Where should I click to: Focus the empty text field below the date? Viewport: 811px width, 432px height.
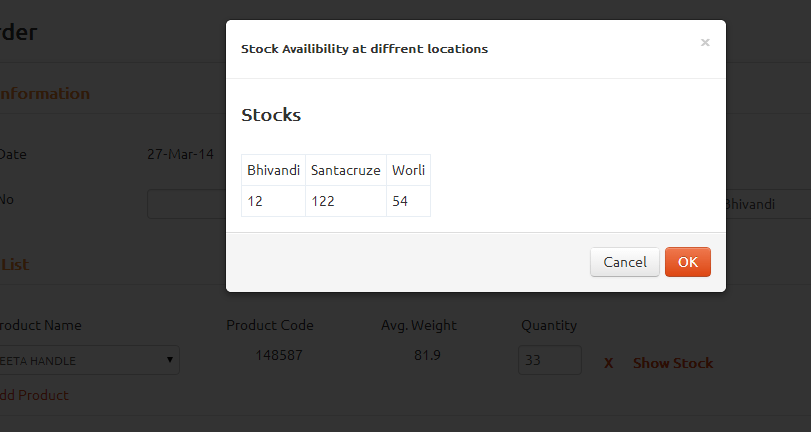coord(186,204)
